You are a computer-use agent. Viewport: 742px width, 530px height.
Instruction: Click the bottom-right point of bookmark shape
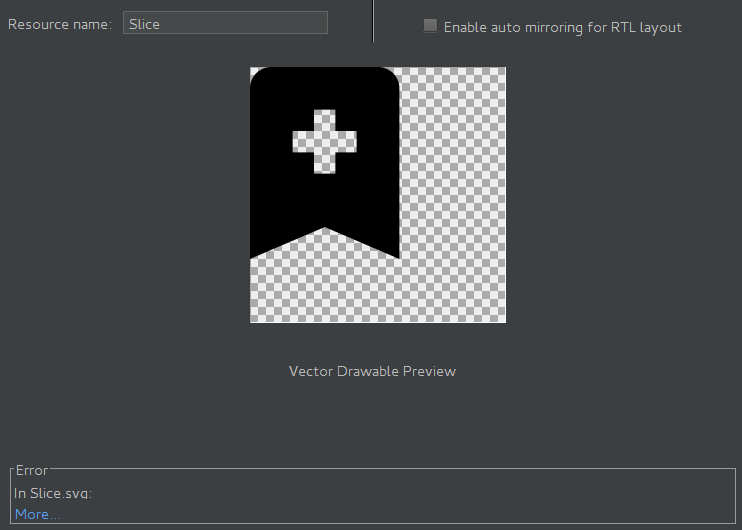397,254
